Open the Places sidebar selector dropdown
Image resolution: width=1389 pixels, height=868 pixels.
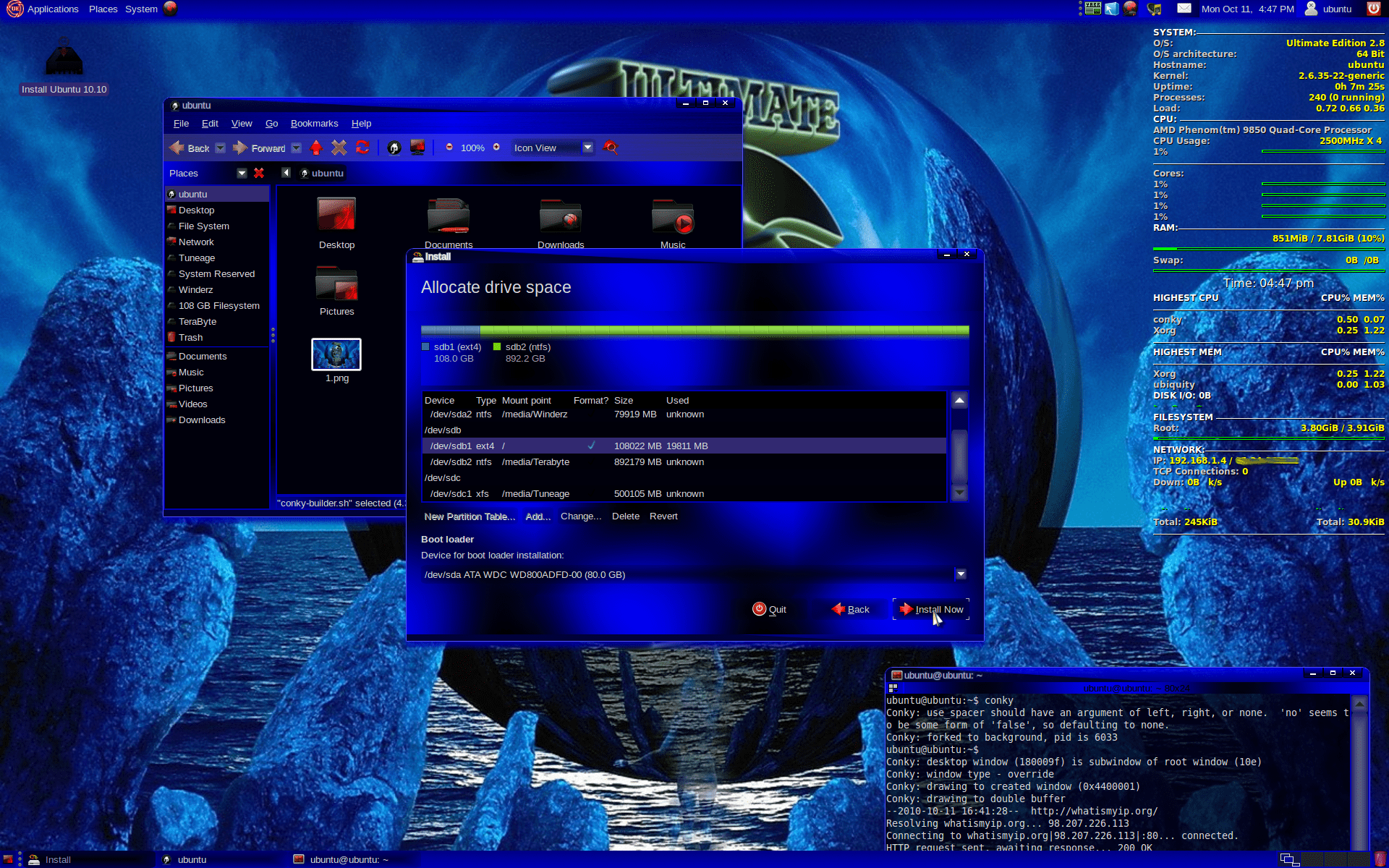coord(242,173)
